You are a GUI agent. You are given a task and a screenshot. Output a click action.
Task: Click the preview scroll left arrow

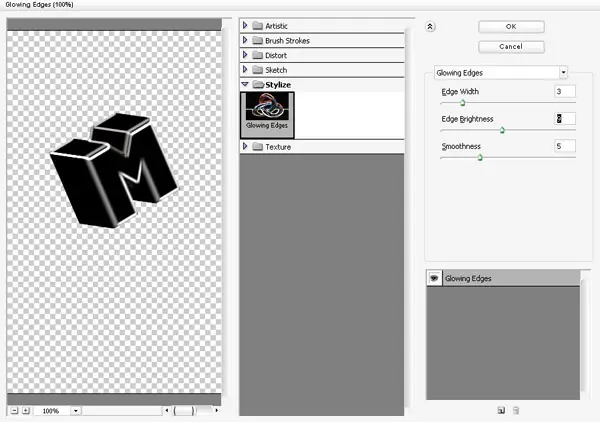(166, 411)
